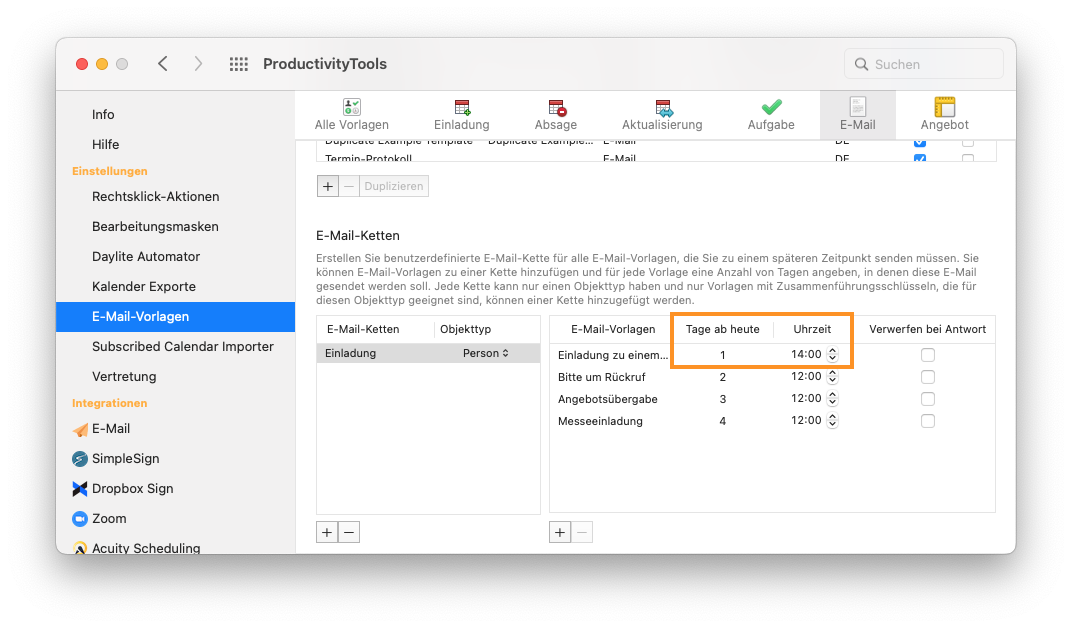The image size is (1072, 628).
Task: Open the Aufgabe checkmark tab icon
Action: pyautogui.click(x=771, y=107)
